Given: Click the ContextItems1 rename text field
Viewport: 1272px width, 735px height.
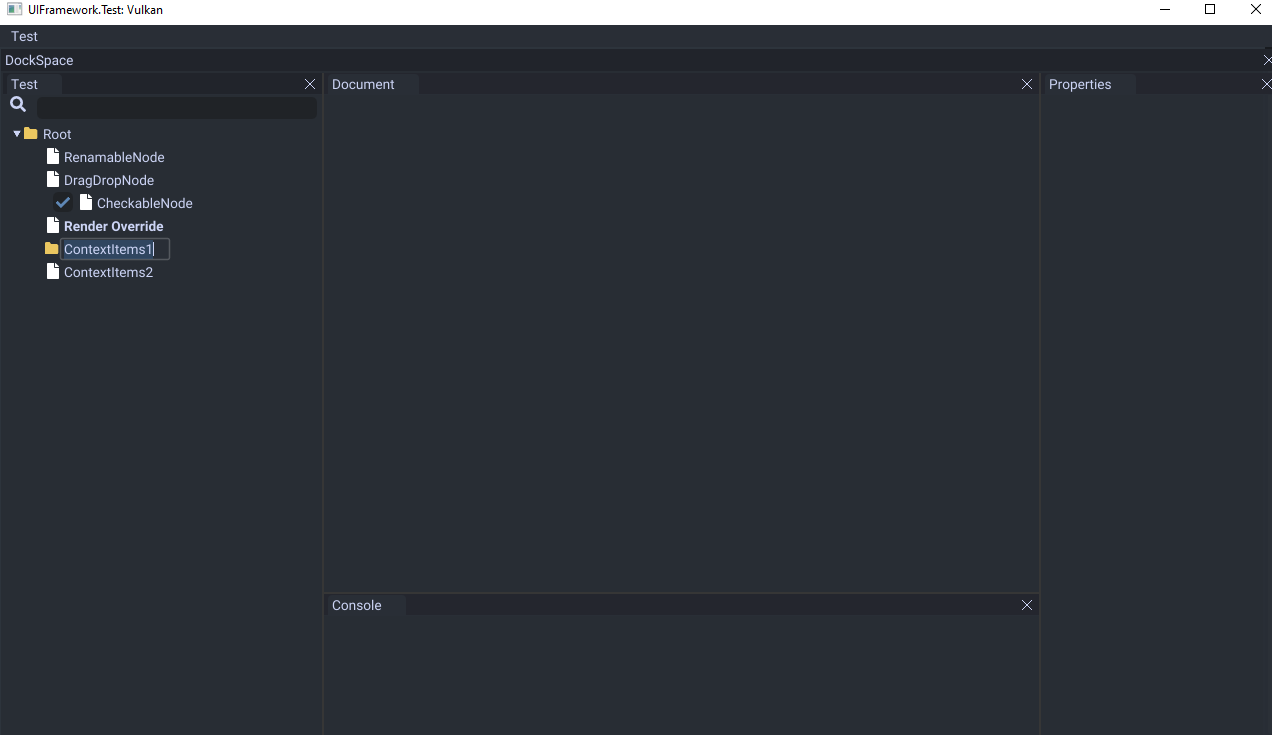Looking at the screenshot, I should 113,248.
